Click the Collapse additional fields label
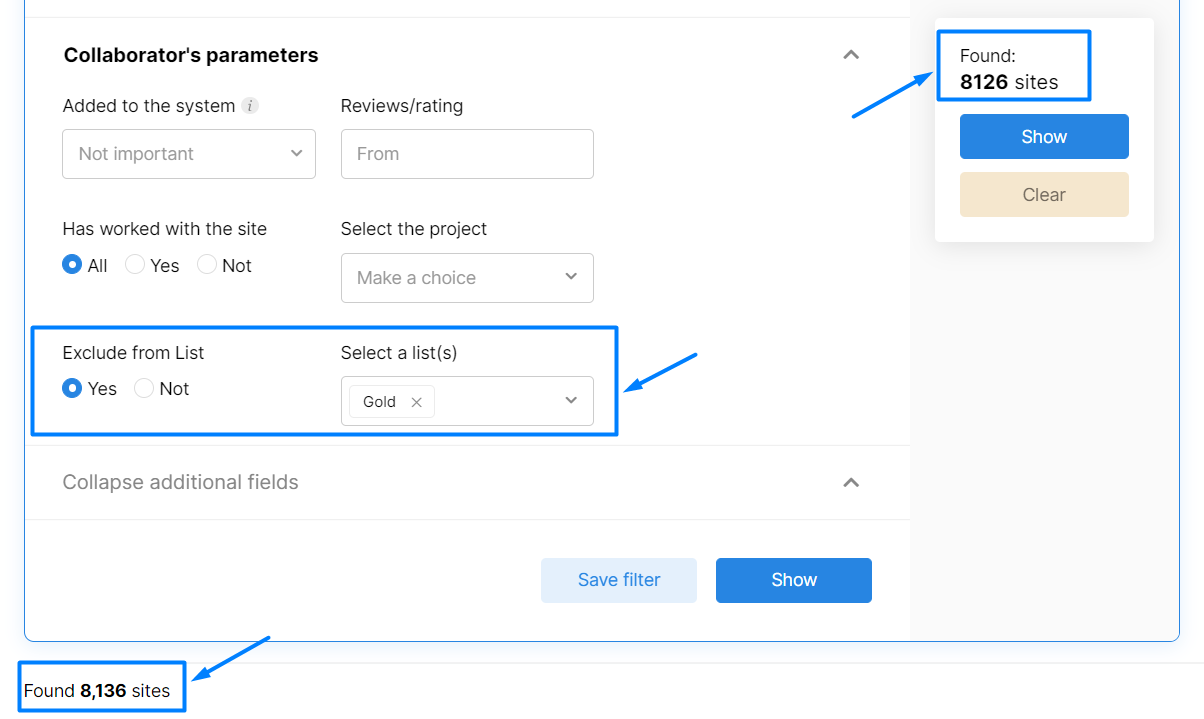Screen dimensions: 1204x719 pyautogui.click(x=181, y=482)
